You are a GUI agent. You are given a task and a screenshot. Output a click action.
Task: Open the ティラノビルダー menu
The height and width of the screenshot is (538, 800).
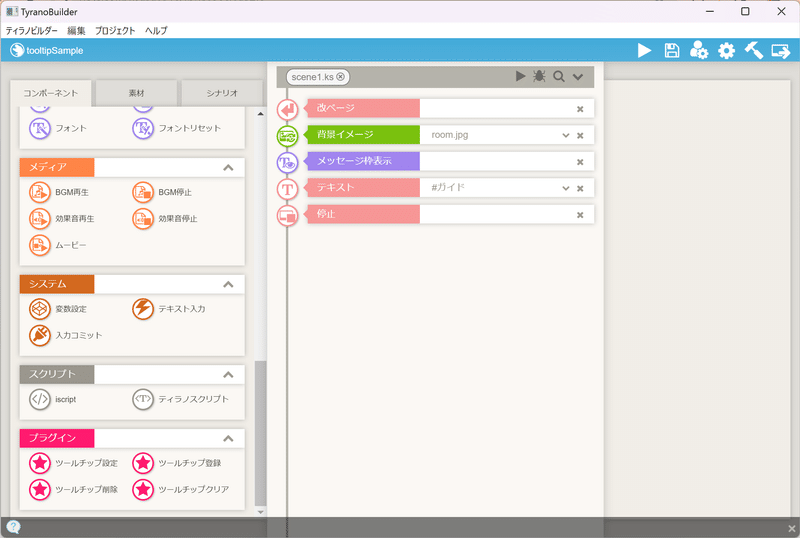tap(32, 31)
